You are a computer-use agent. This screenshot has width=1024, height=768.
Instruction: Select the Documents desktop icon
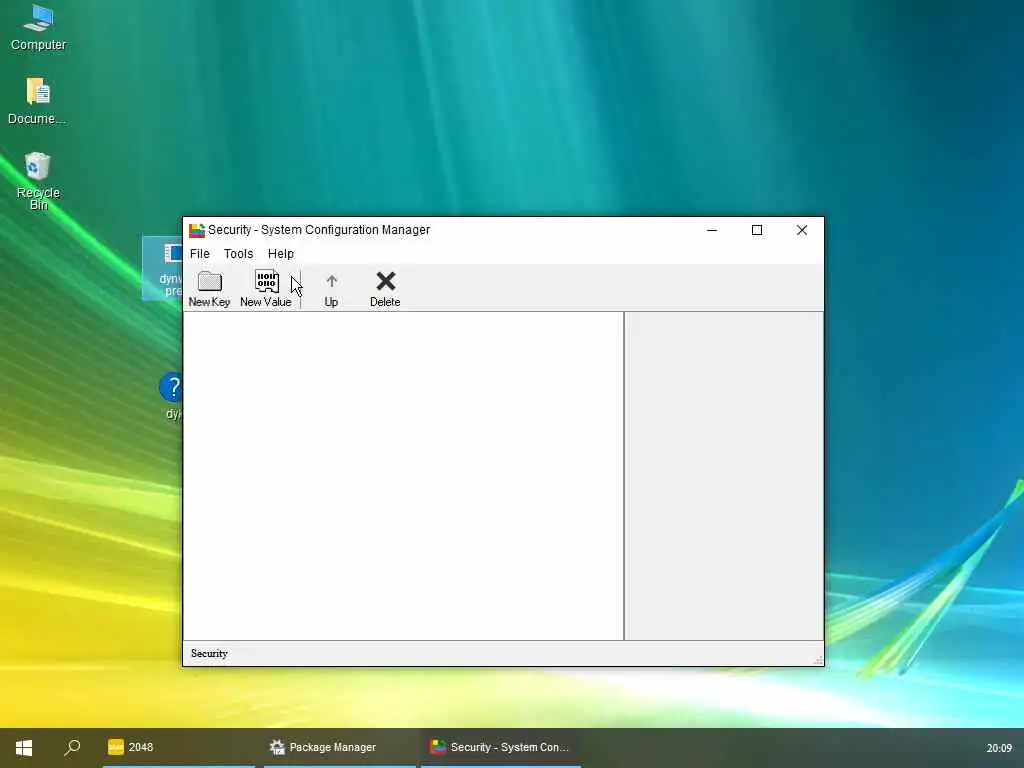click(x=37, y=101)
